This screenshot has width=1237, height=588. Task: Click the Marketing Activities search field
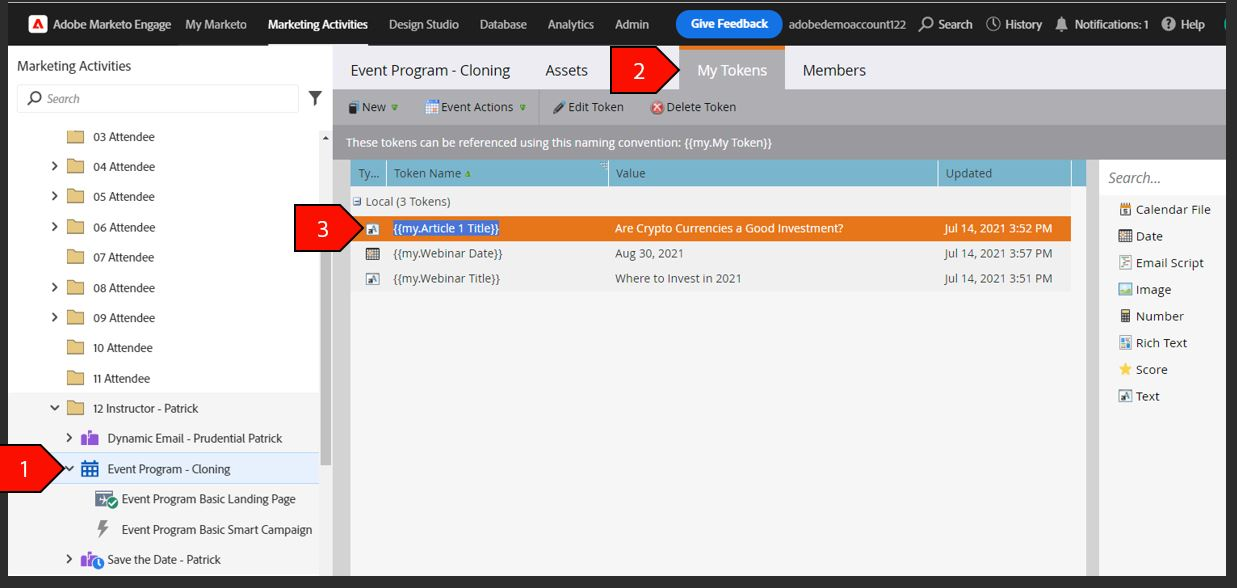(158, 98)
